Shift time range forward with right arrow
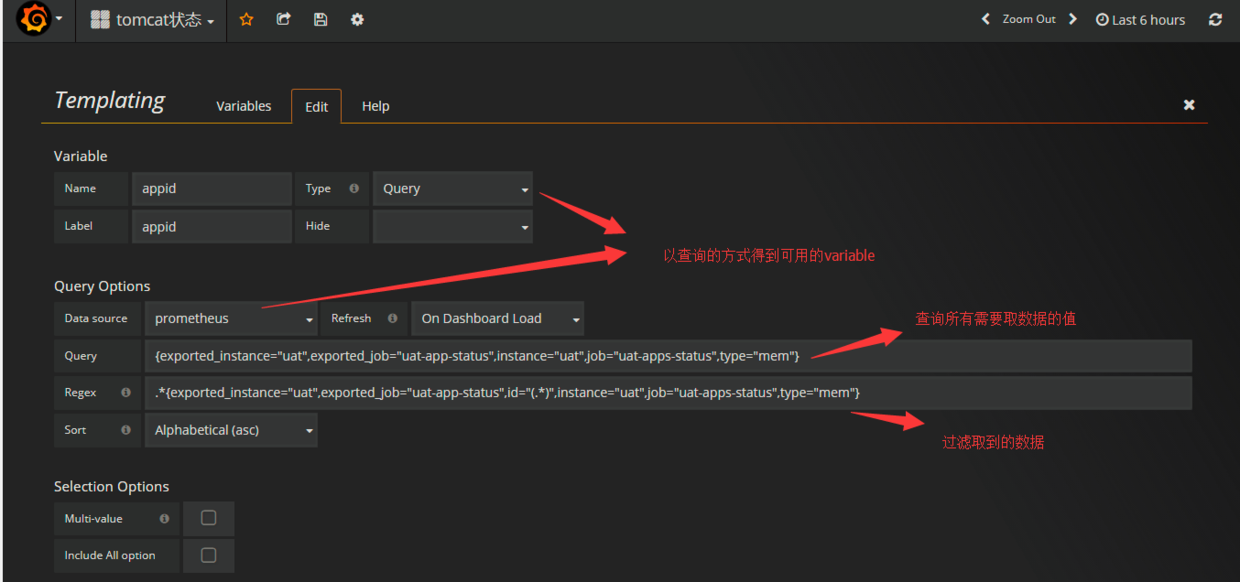1240x582 pixels. click(x=1073, y=19)
